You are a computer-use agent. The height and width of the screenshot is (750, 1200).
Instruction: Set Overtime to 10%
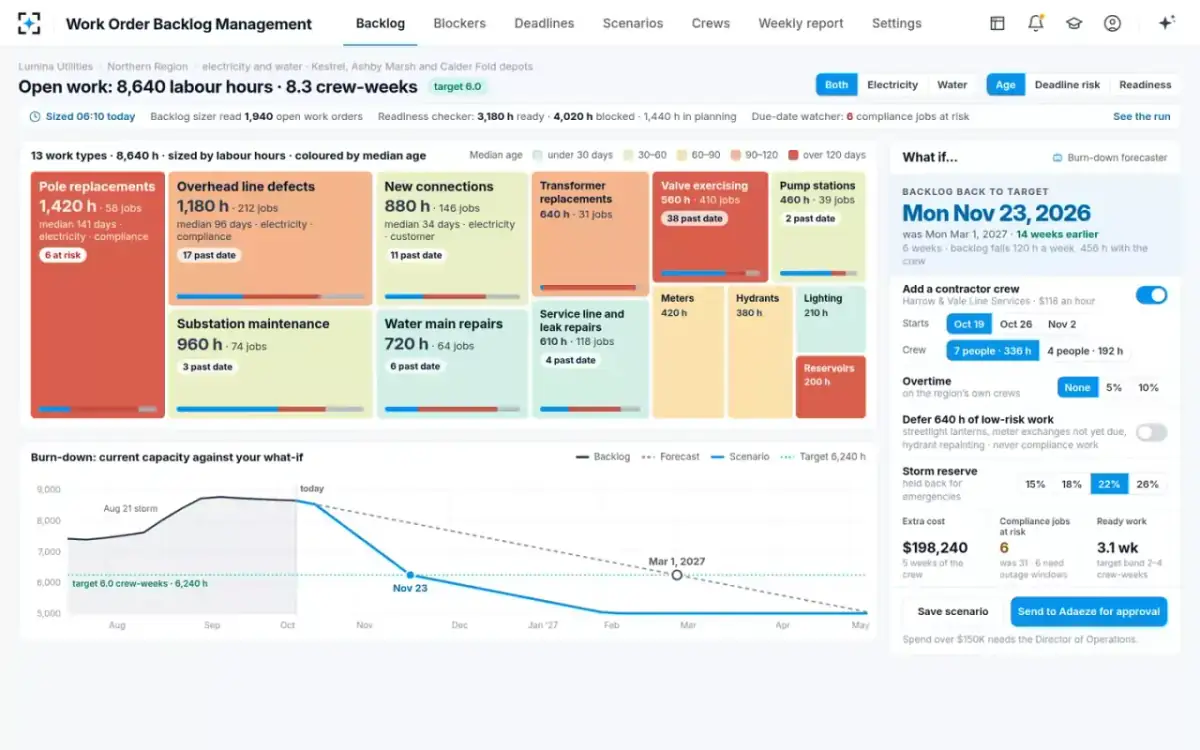tap(1149, 388)
